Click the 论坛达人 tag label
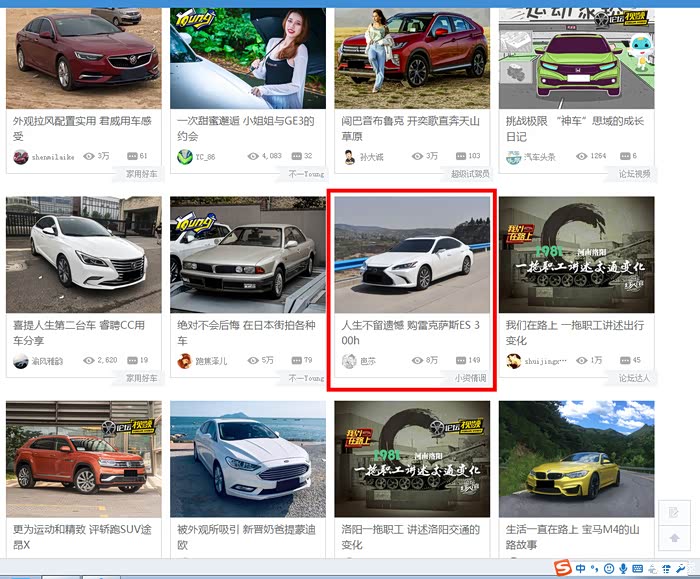 coord(634,378)
